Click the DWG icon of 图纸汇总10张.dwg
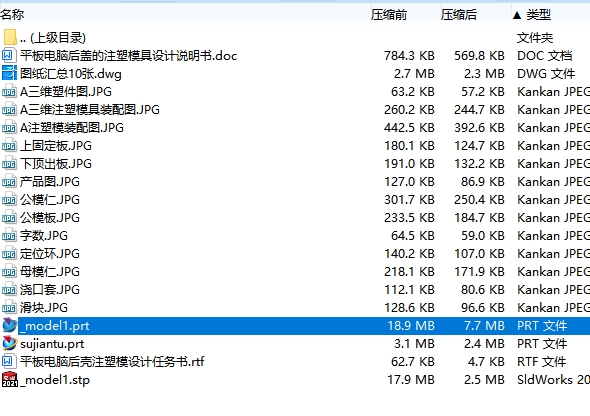 click(9, 73)
